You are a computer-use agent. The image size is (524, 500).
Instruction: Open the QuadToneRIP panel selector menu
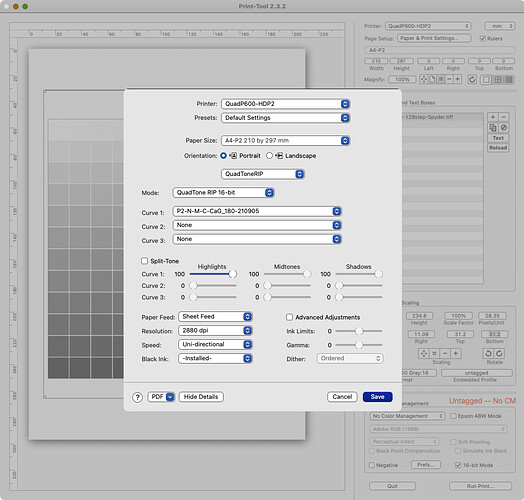click(262, 174)
